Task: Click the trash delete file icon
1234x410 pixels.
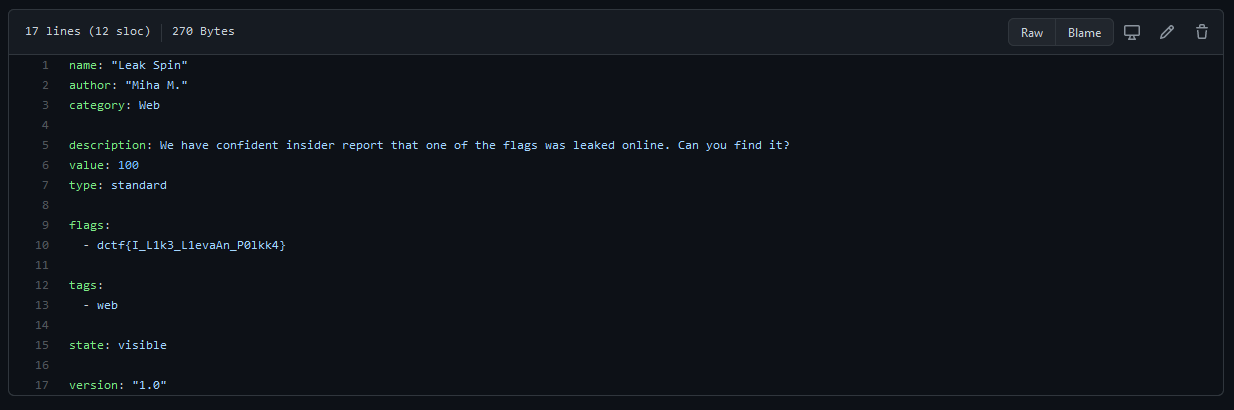Action: [x=1202, y=32]
